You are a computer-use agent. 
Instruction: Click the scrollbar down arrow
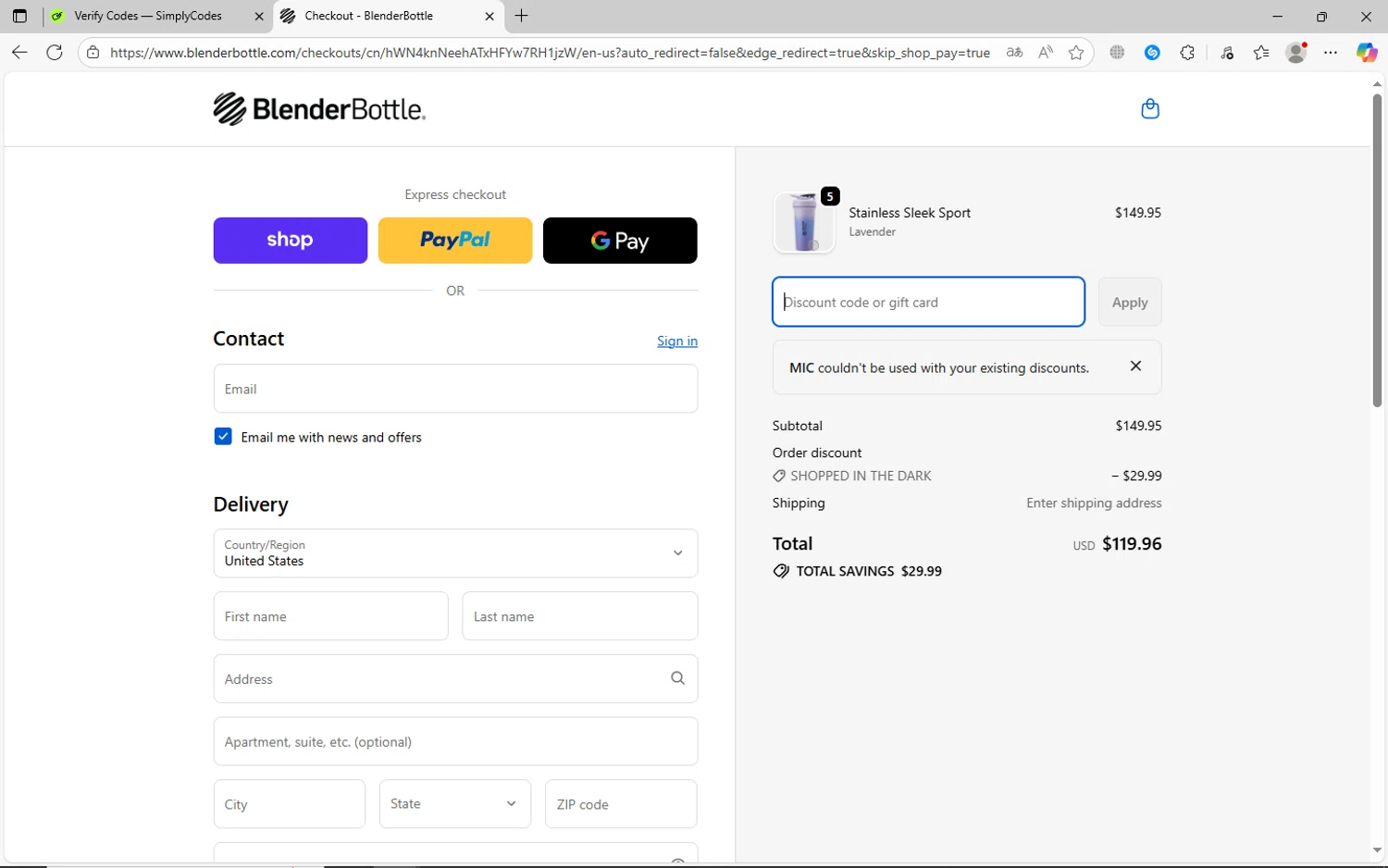coord(1377,850)
